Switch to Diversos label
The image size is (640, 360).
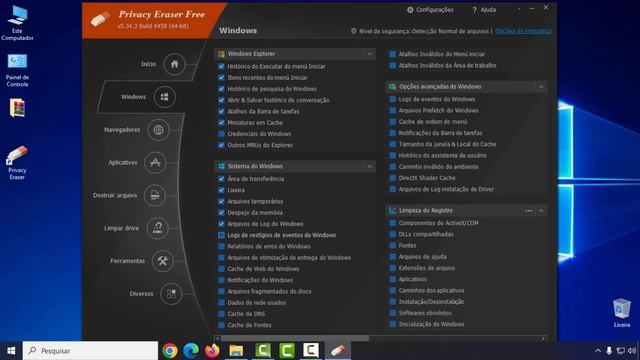(141, 293)
